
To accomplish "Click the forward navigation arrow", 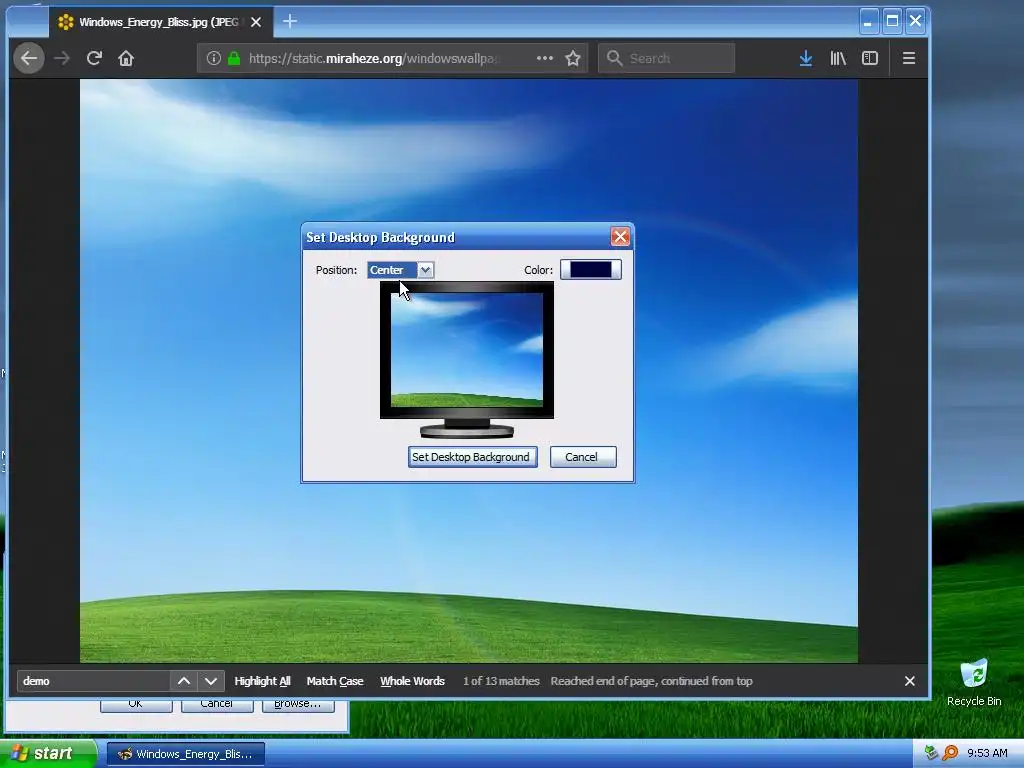I will click(62, 58).
